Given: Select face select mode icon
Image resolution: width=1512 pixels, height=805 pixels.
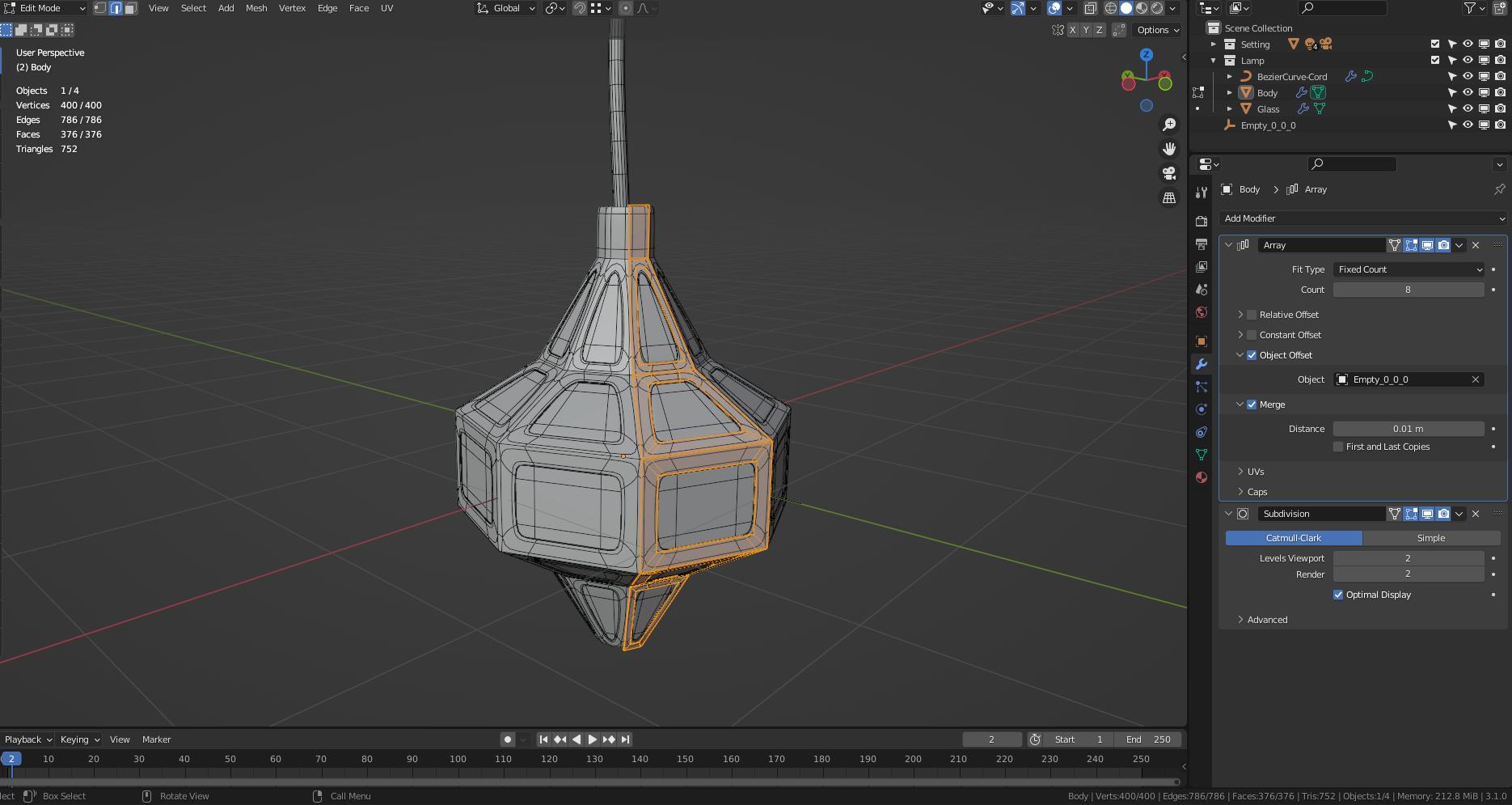Looking at the screenshot, I should tap(131, 8).
